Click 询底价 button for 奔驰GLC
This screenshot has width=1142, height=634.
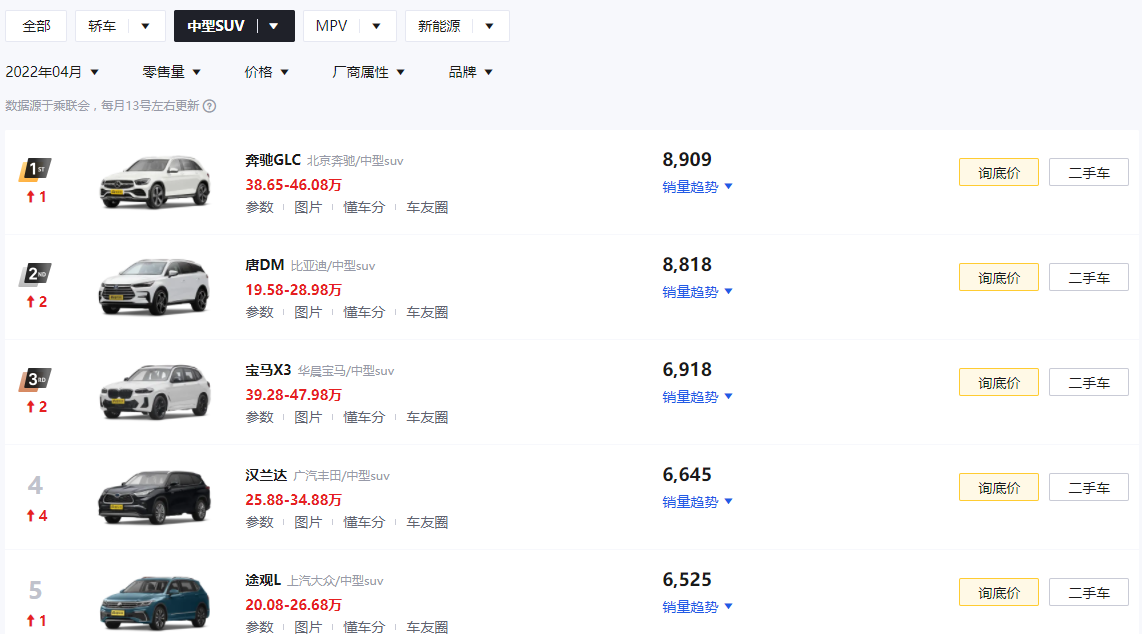point(999,173)
